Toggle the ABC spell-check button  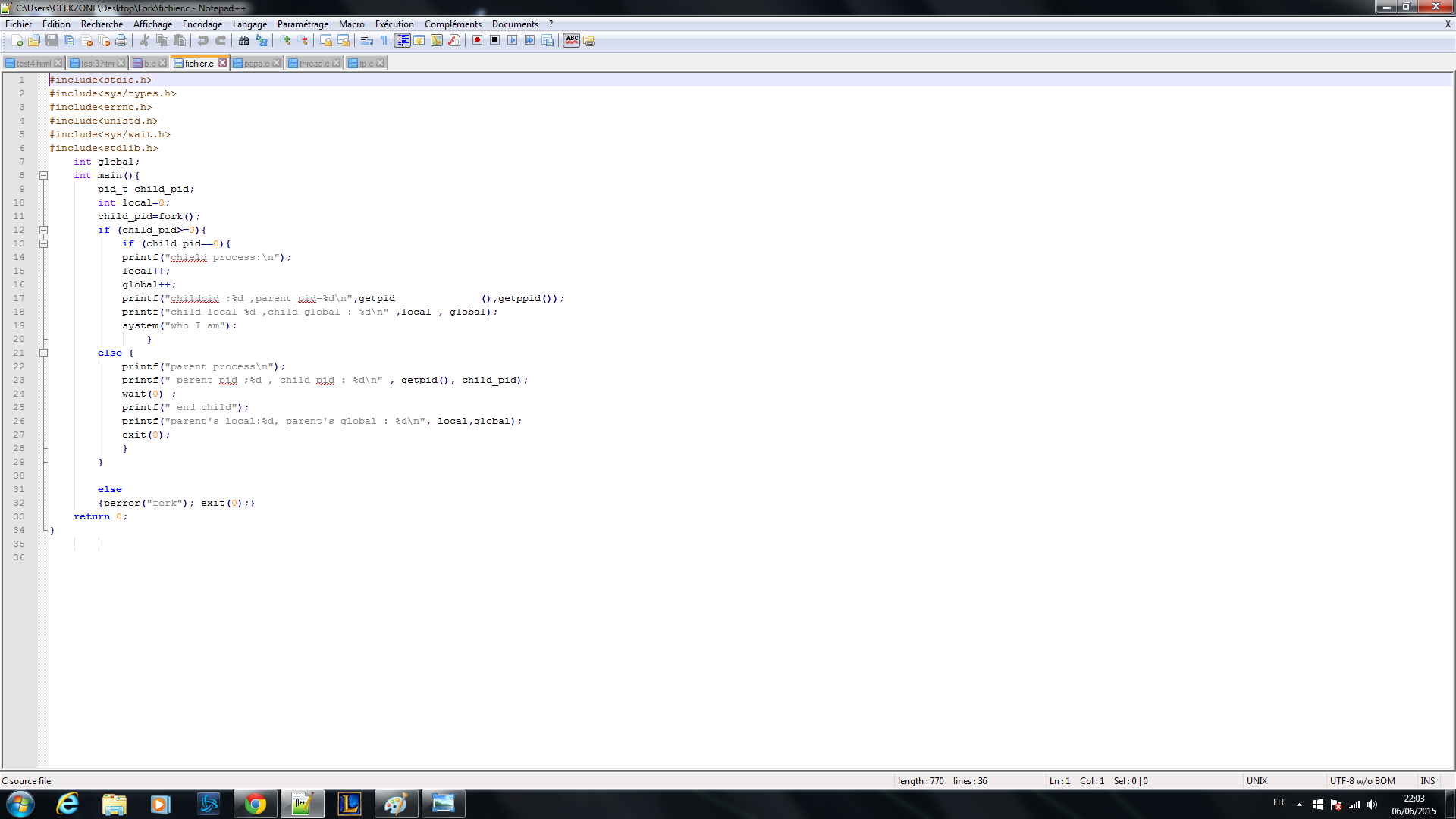pyautogui.click(x=572, y=41)
